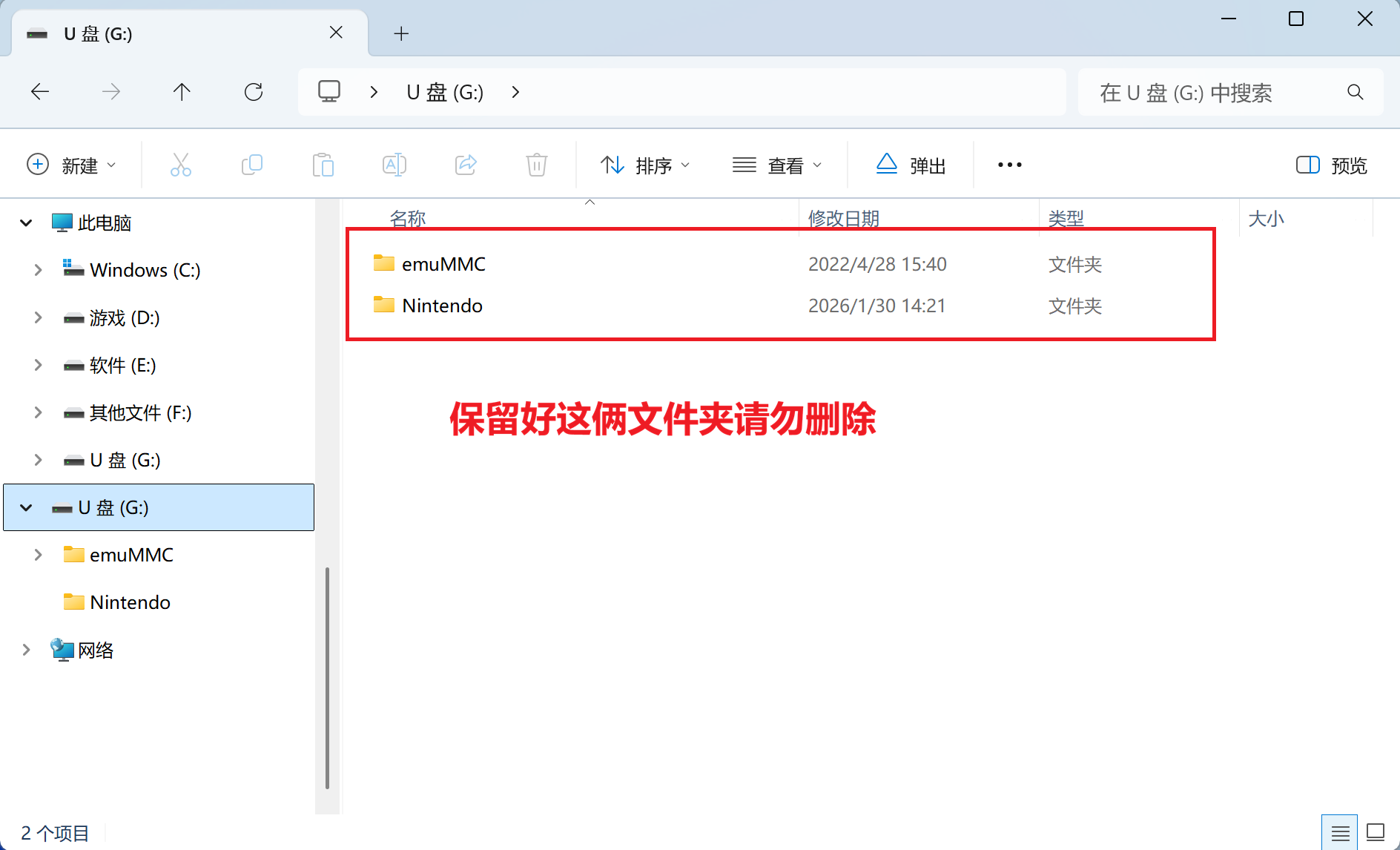
Task: Open the more options ellipsis menu
Action: pyautogui.click(x=1009, y=165)
